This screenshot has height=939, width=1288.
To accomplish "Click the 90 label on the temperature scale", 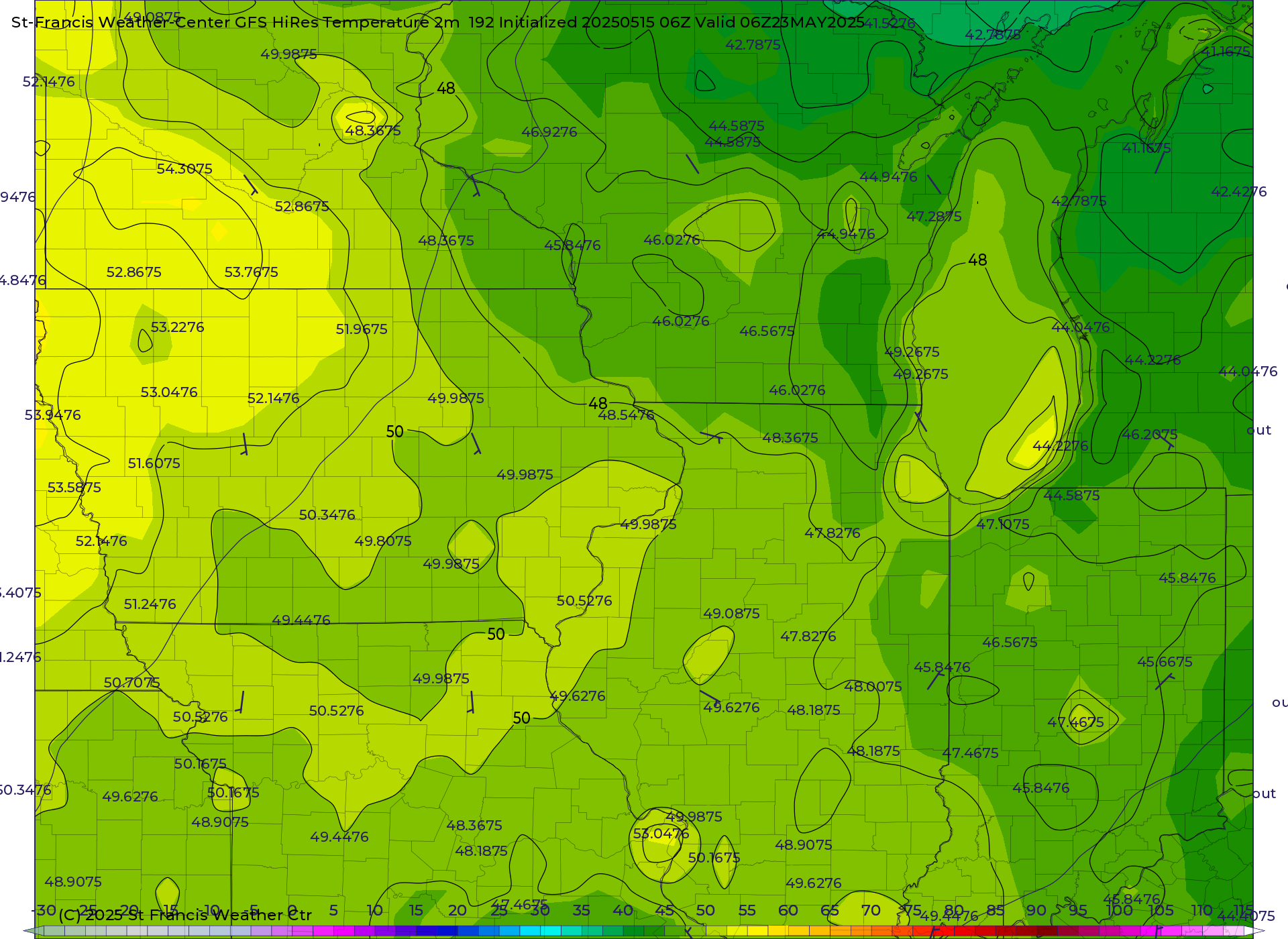I will (x=1036, y=910).
